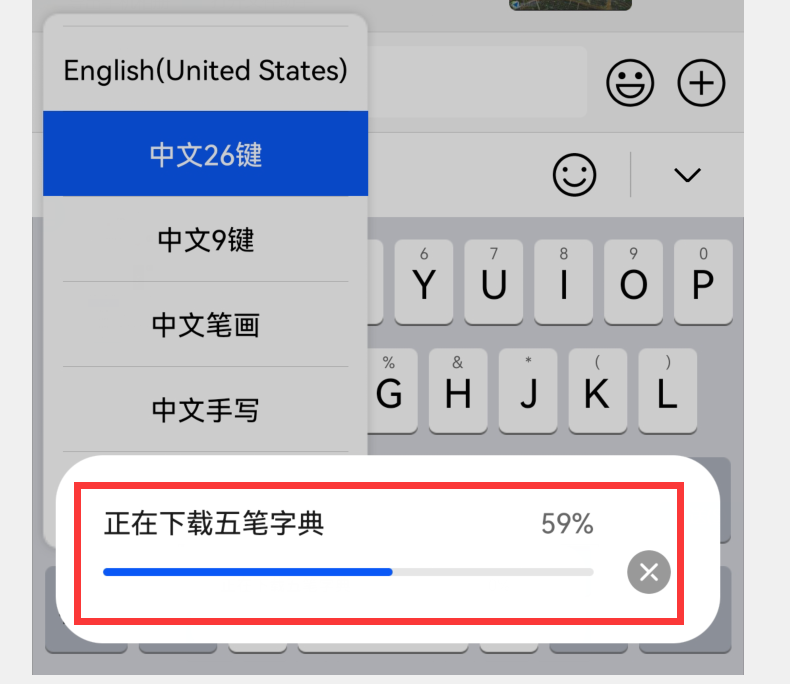790x684 pixels.
Task: Click the 五笔字典 download progress bar
Action: pyautogui.click(x=348, y=572)
